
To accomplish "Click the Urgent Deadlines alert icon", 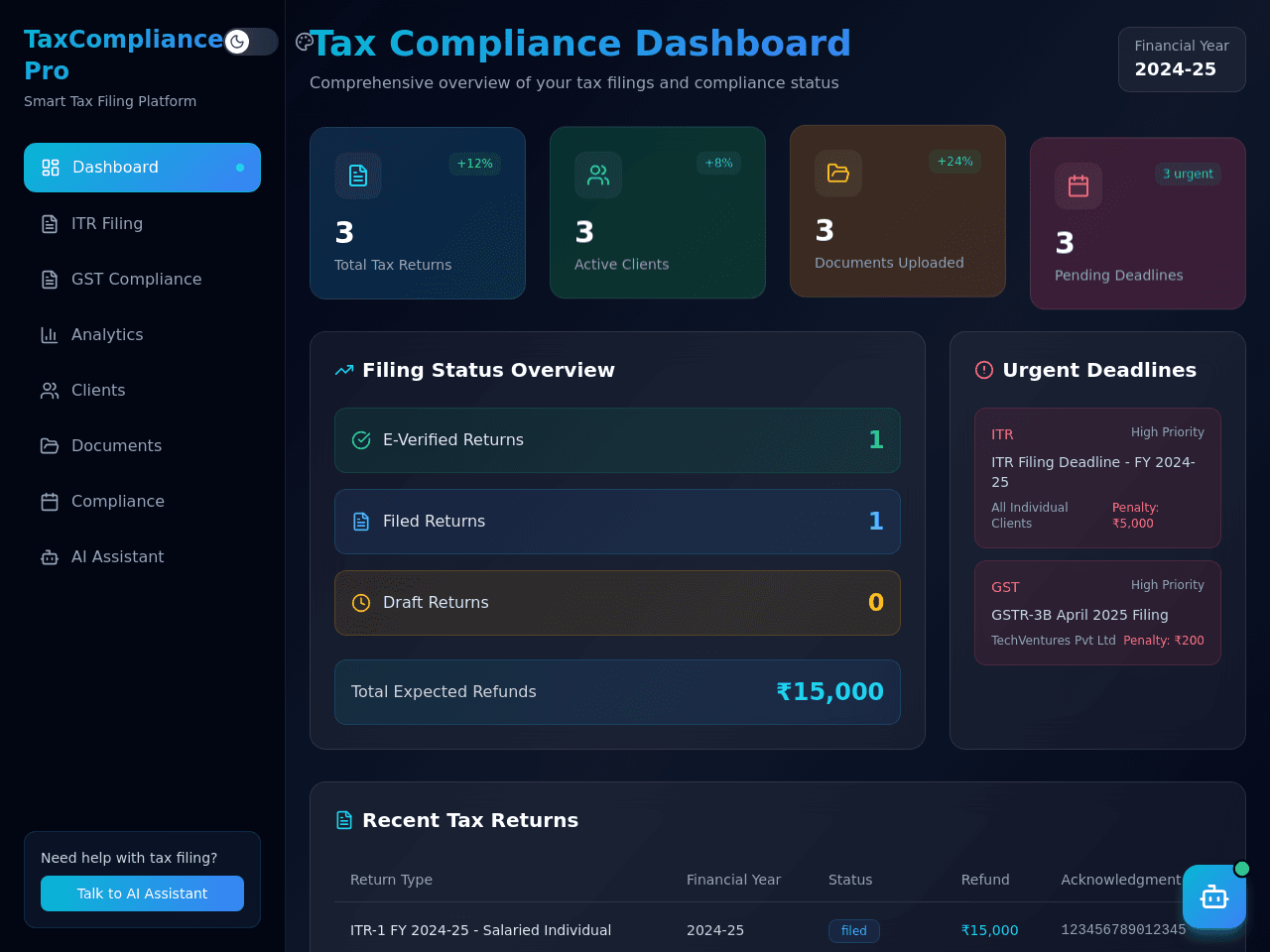I will [984, 370].
